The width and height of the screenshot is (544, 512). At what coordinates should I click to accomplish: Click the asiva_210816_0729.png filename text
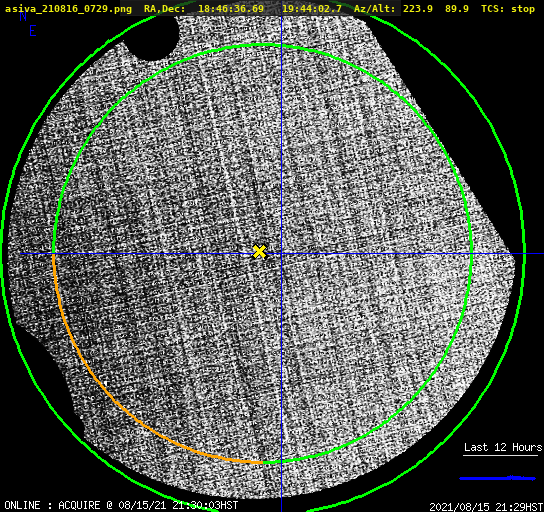coord(68,9)
